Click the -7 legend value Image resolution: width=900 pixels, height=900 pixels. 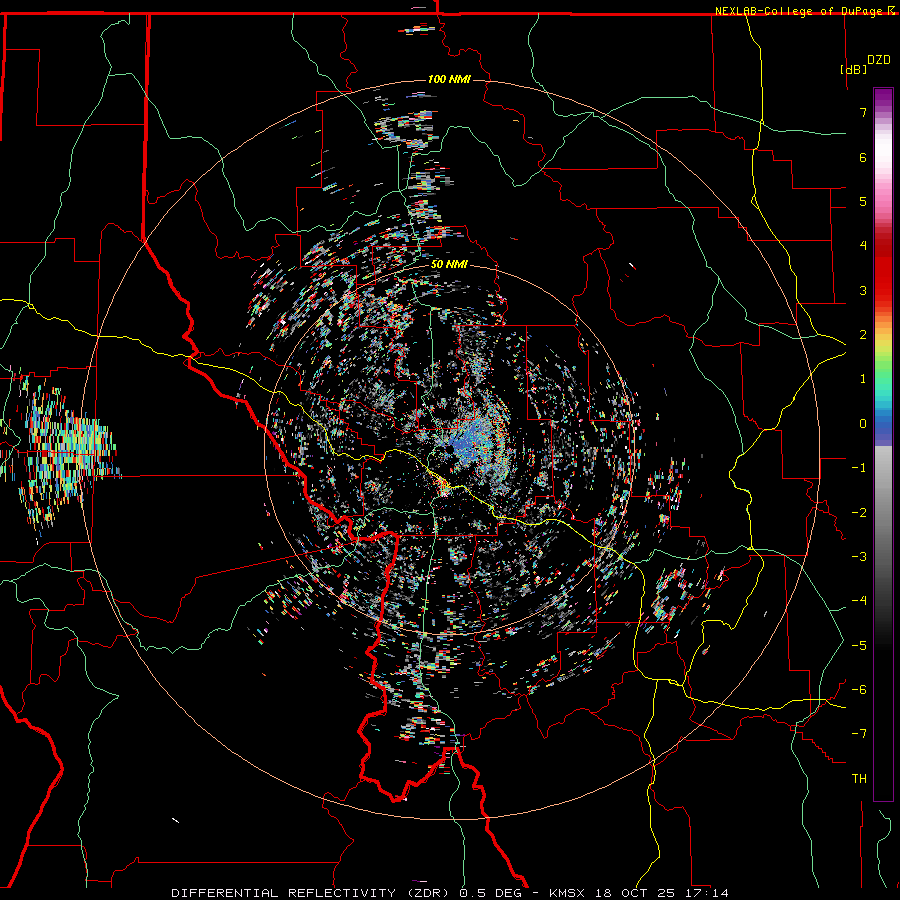coord(859,734)
